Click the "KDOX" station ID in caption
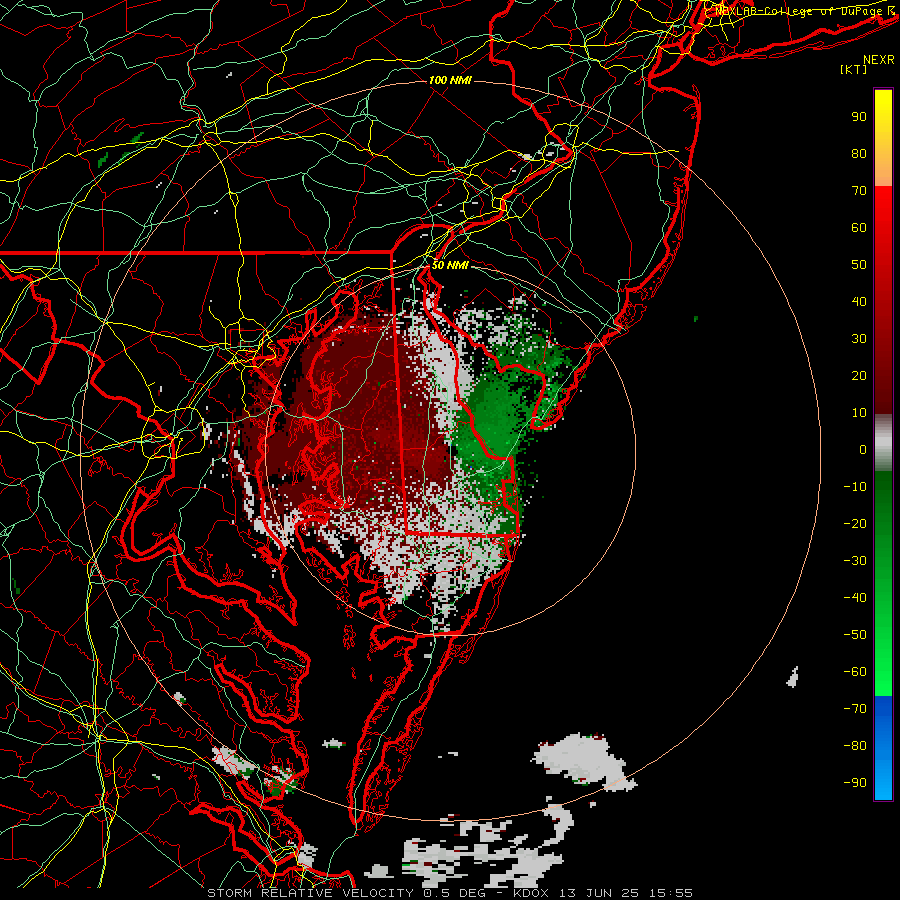This screenshot has width=900, height=900. click(531, 893)
